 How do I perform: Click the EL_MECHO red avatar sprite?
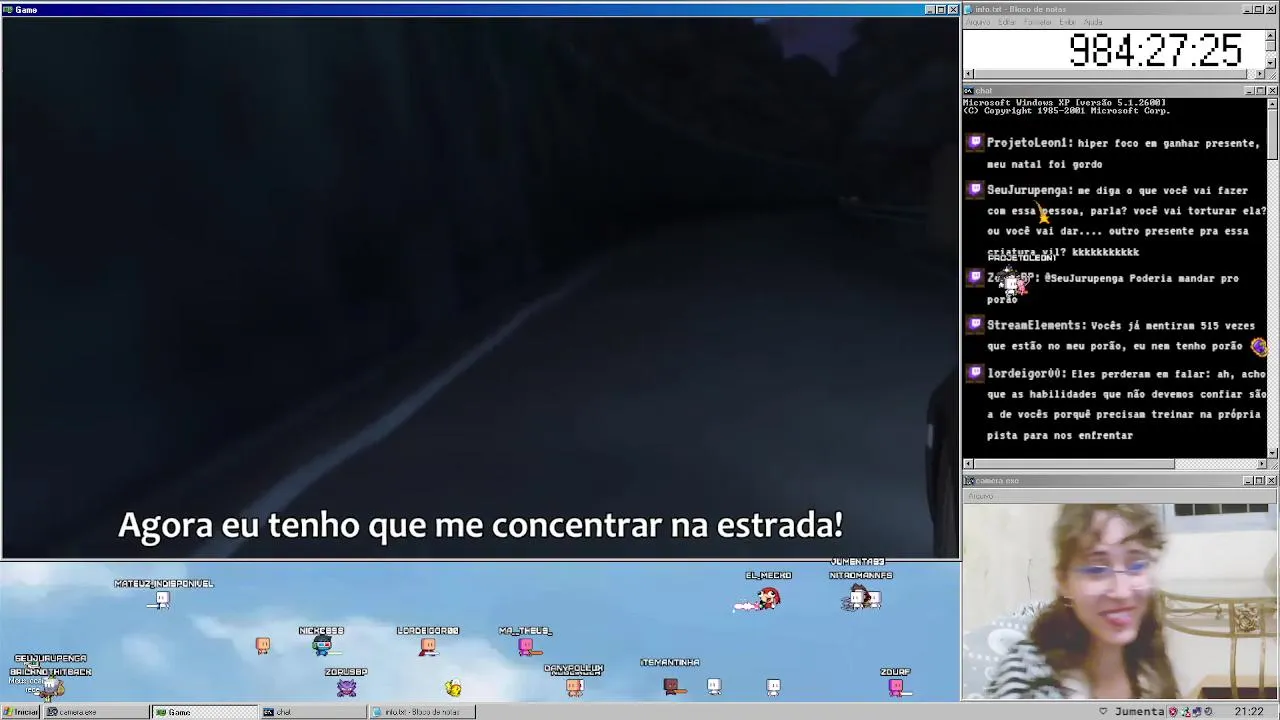pos(767,598)
